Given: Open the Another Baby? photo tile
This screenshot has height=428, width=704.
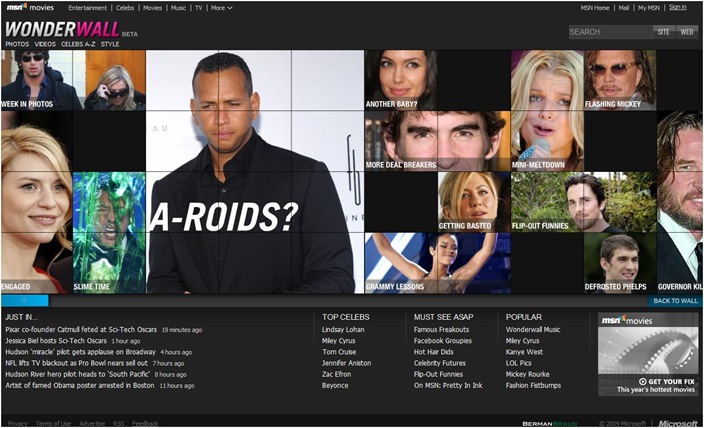Looking at the screenshot, I should 401,80.
